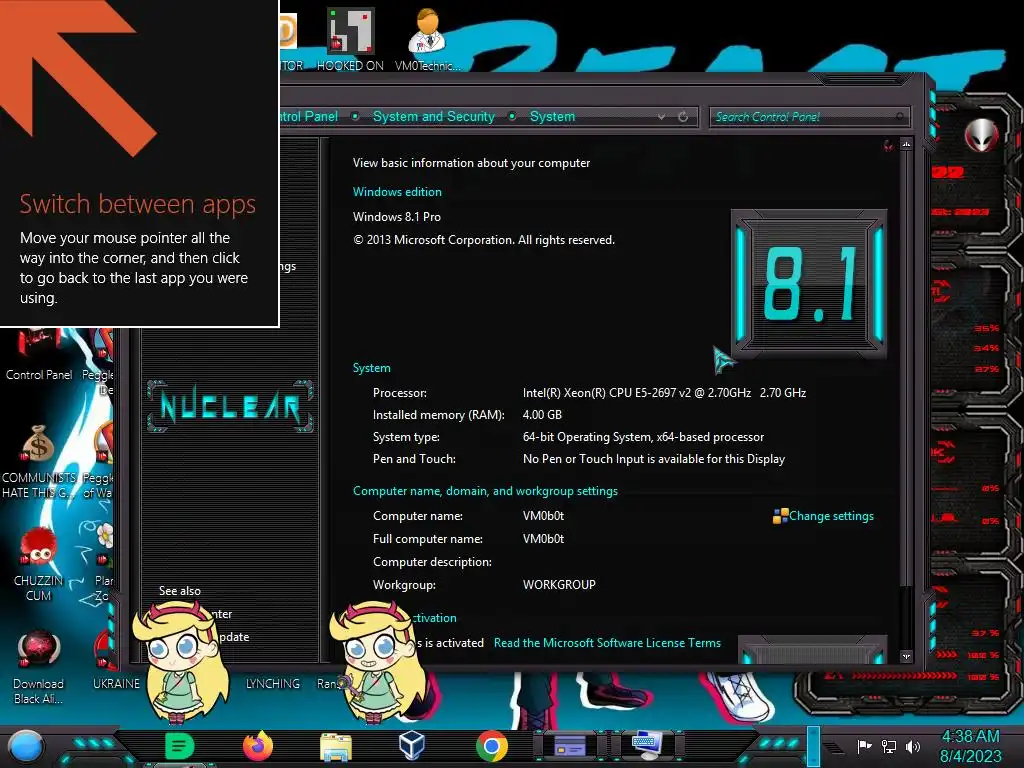Select the processor value Intel Xeon text

coord(664,392)
